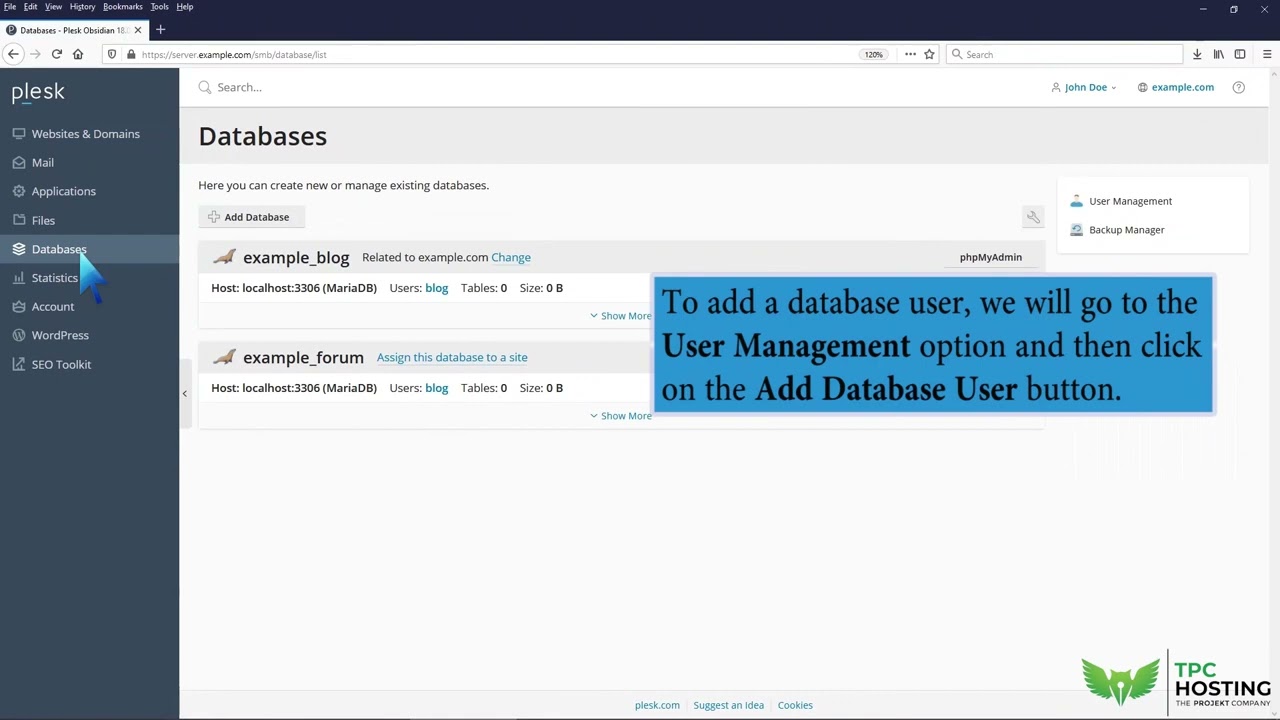Open the Help menu
This screenshot has height=720, width=1280.
click(x=185, y=7)
